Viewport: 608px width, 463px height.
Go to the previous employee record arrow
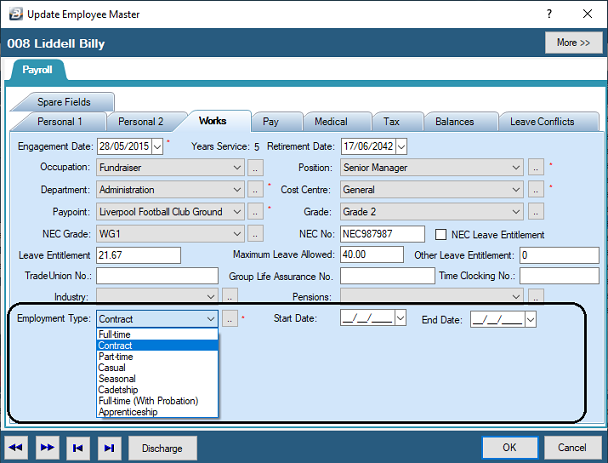pos(16,447)
